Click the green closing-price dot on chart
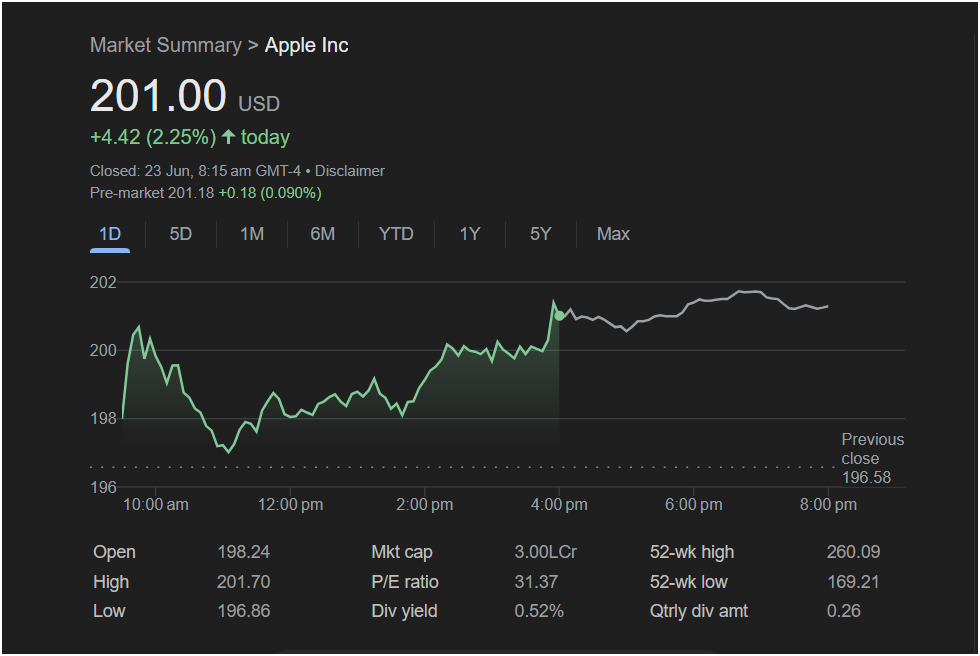Viewport: 980px width, 656px height. pos(559,316)
